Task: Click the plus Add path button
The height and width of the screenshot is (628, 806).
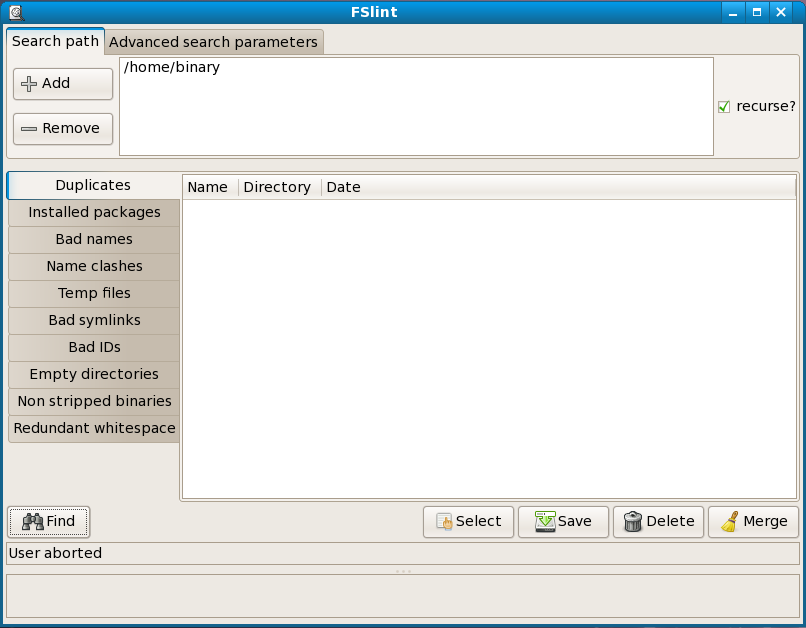Action: [x=62, y=84]
